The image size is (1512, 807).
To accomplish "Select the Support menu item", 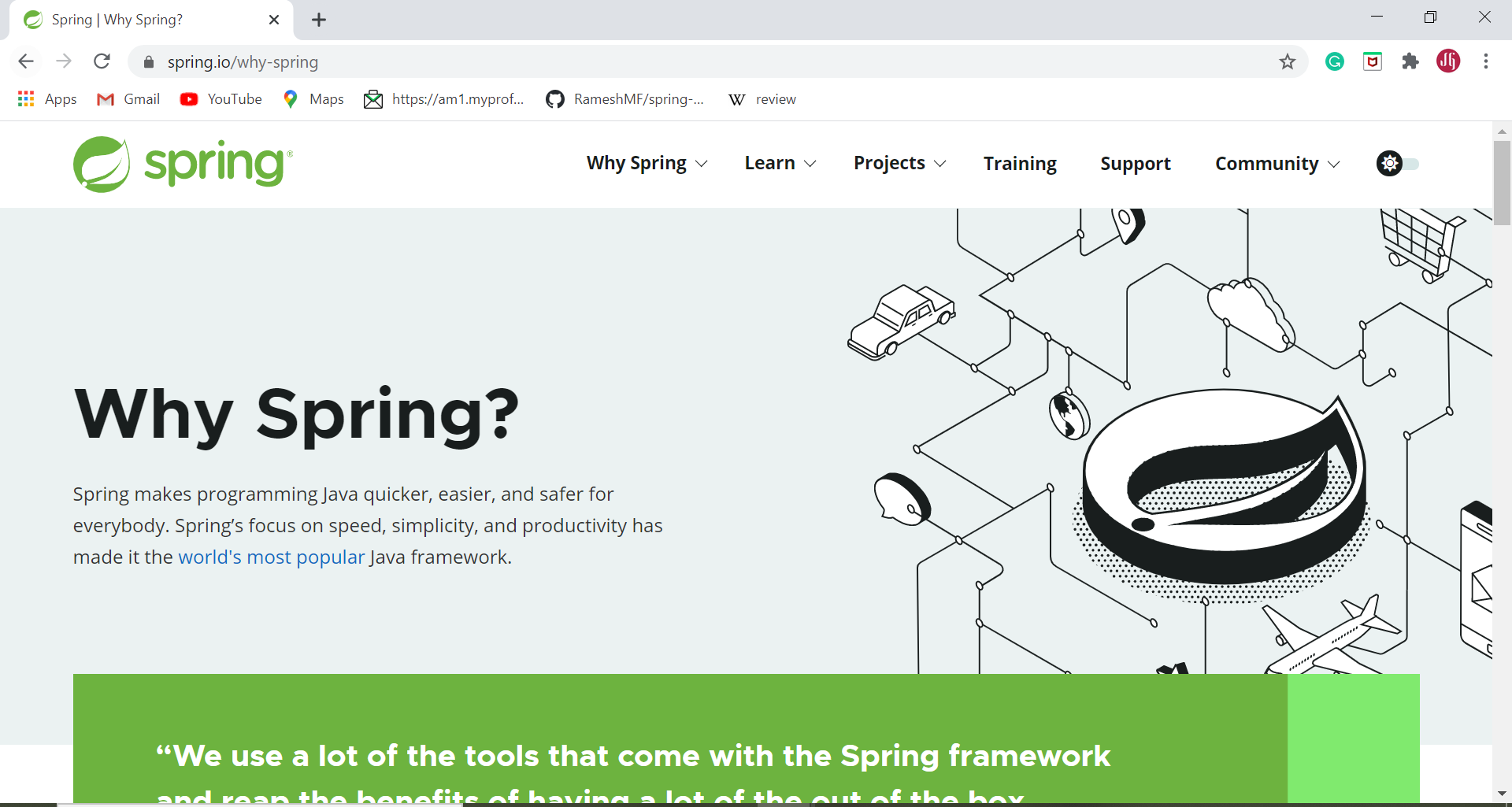I will click(x=1136, y=164).
